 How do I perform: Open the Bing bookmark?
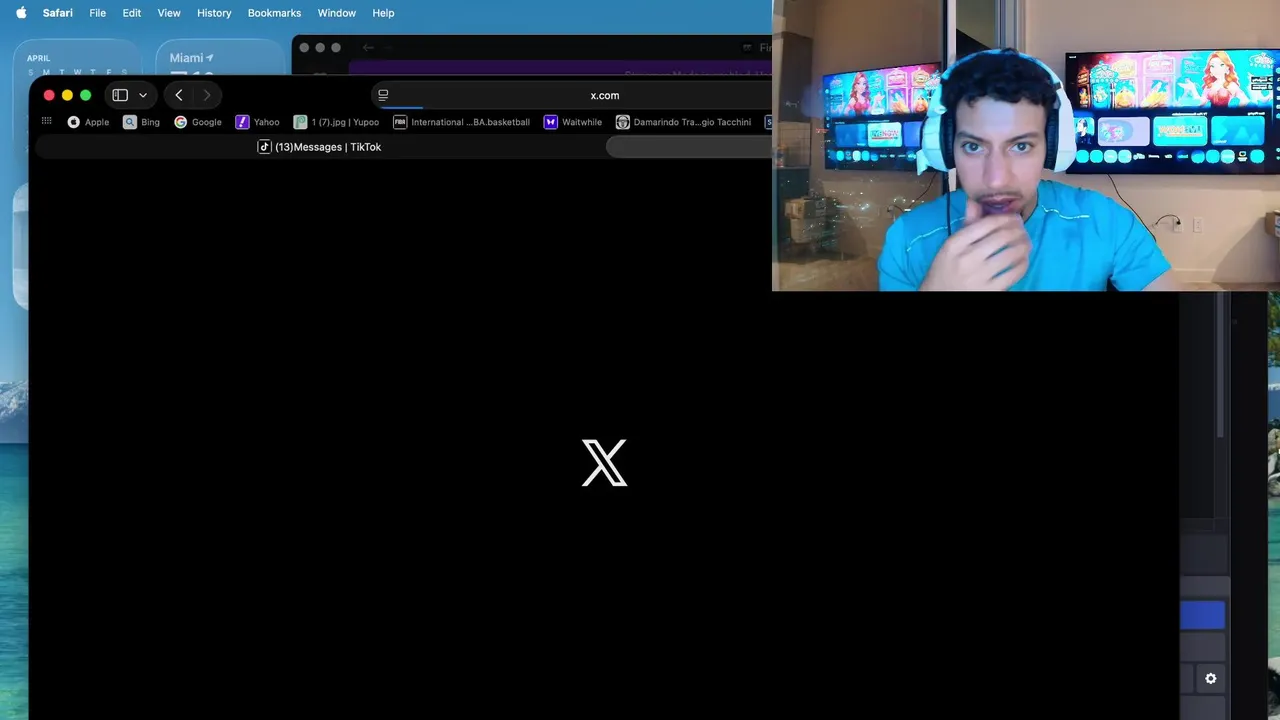(x=141, y=122)
